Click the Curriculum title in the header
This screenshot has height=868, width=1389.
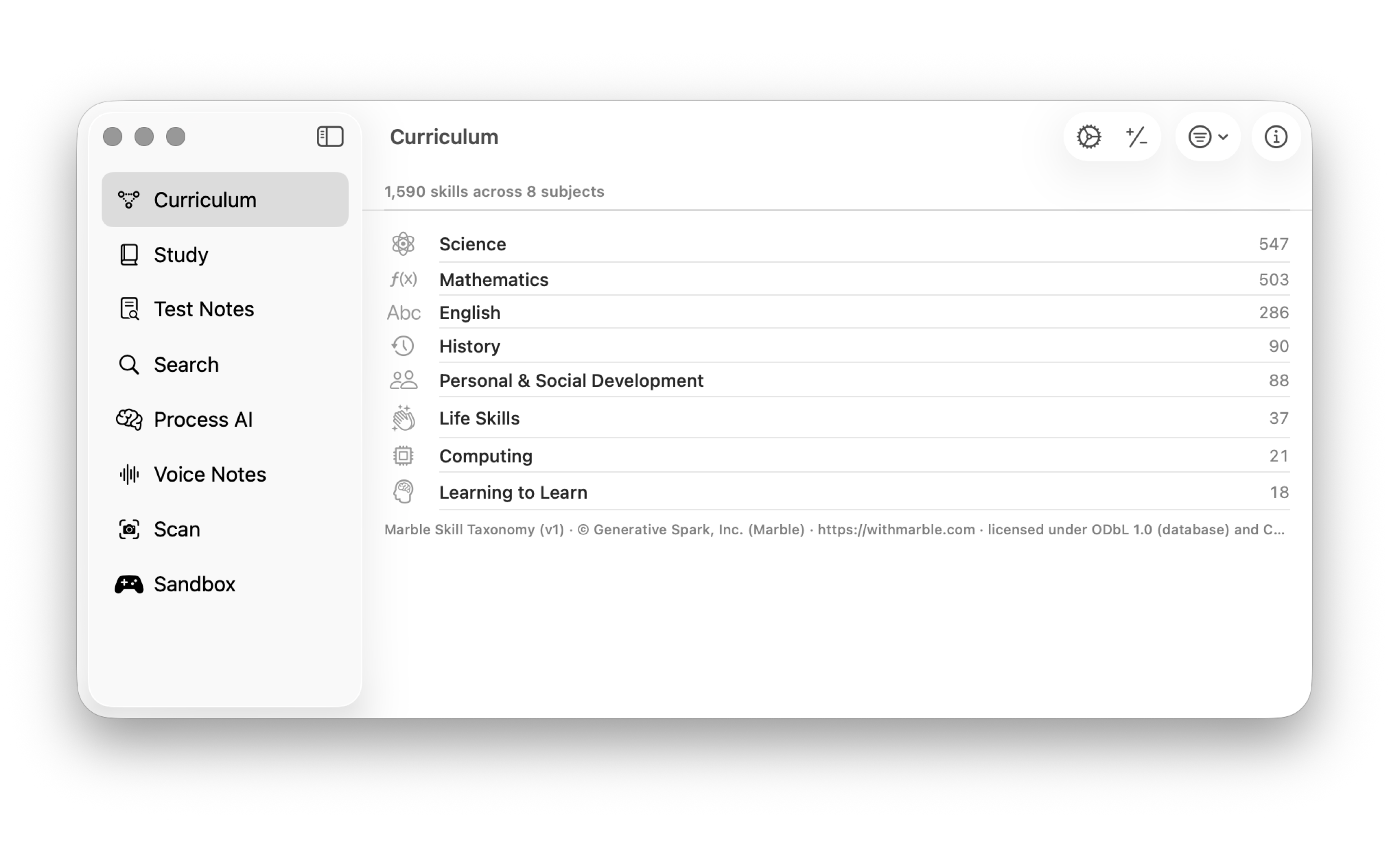[x=444, y=136]
